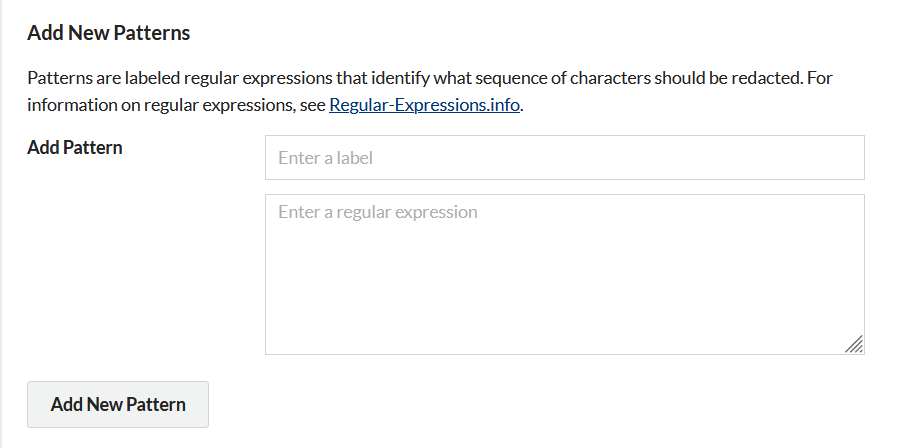Click the bold 'Add Pattern' label text

click(75, 147)
